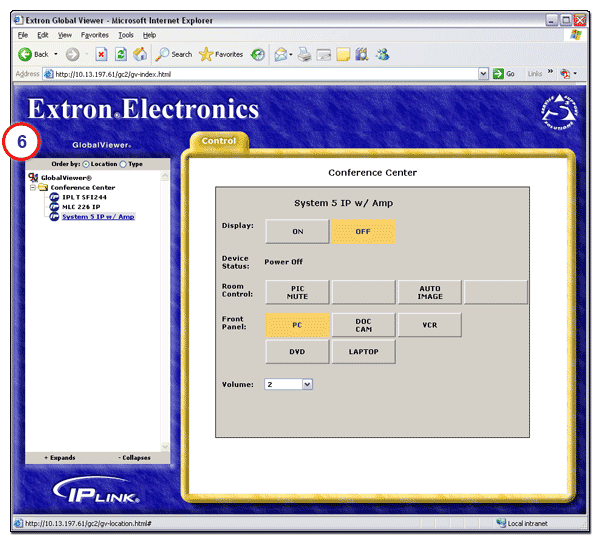Go to Home page icon

[x=140, y=54]
